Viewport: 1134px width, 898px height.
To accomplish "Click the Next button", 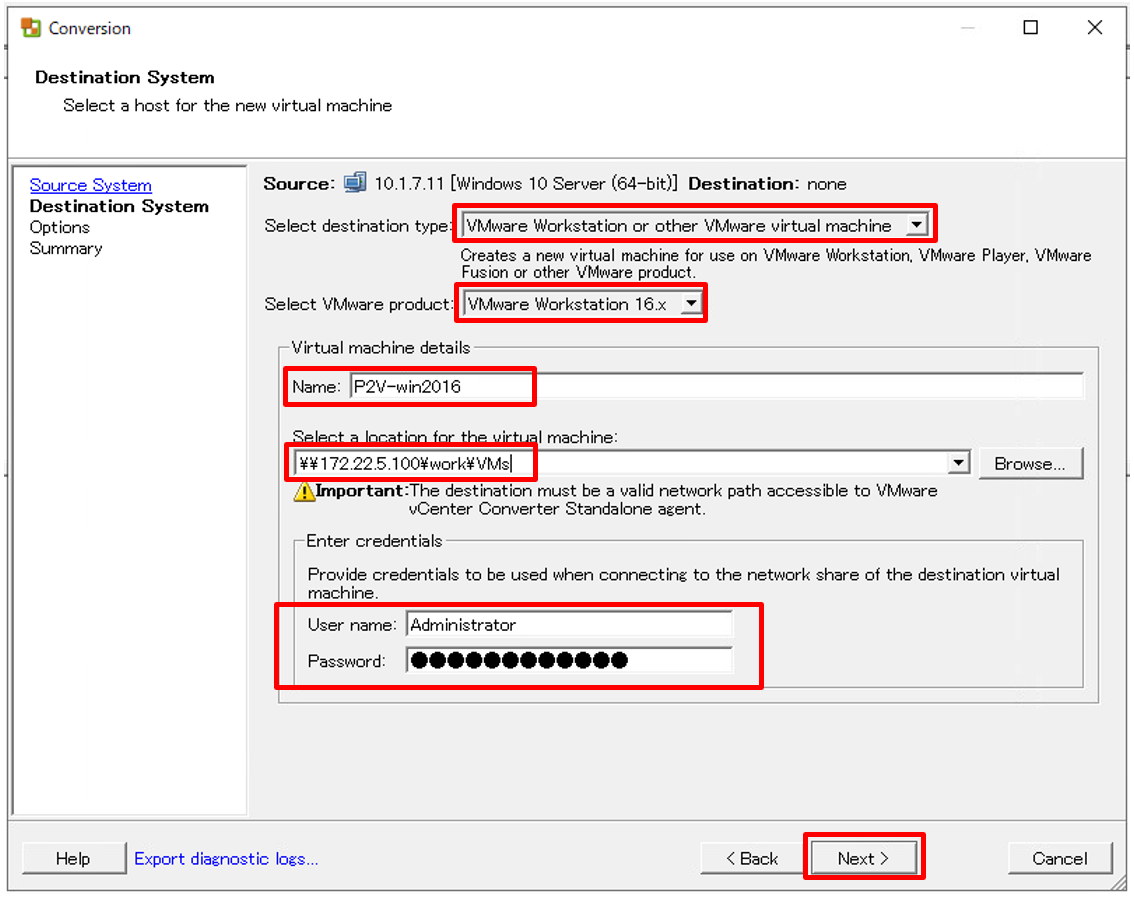I will click(x=864, y=858).
